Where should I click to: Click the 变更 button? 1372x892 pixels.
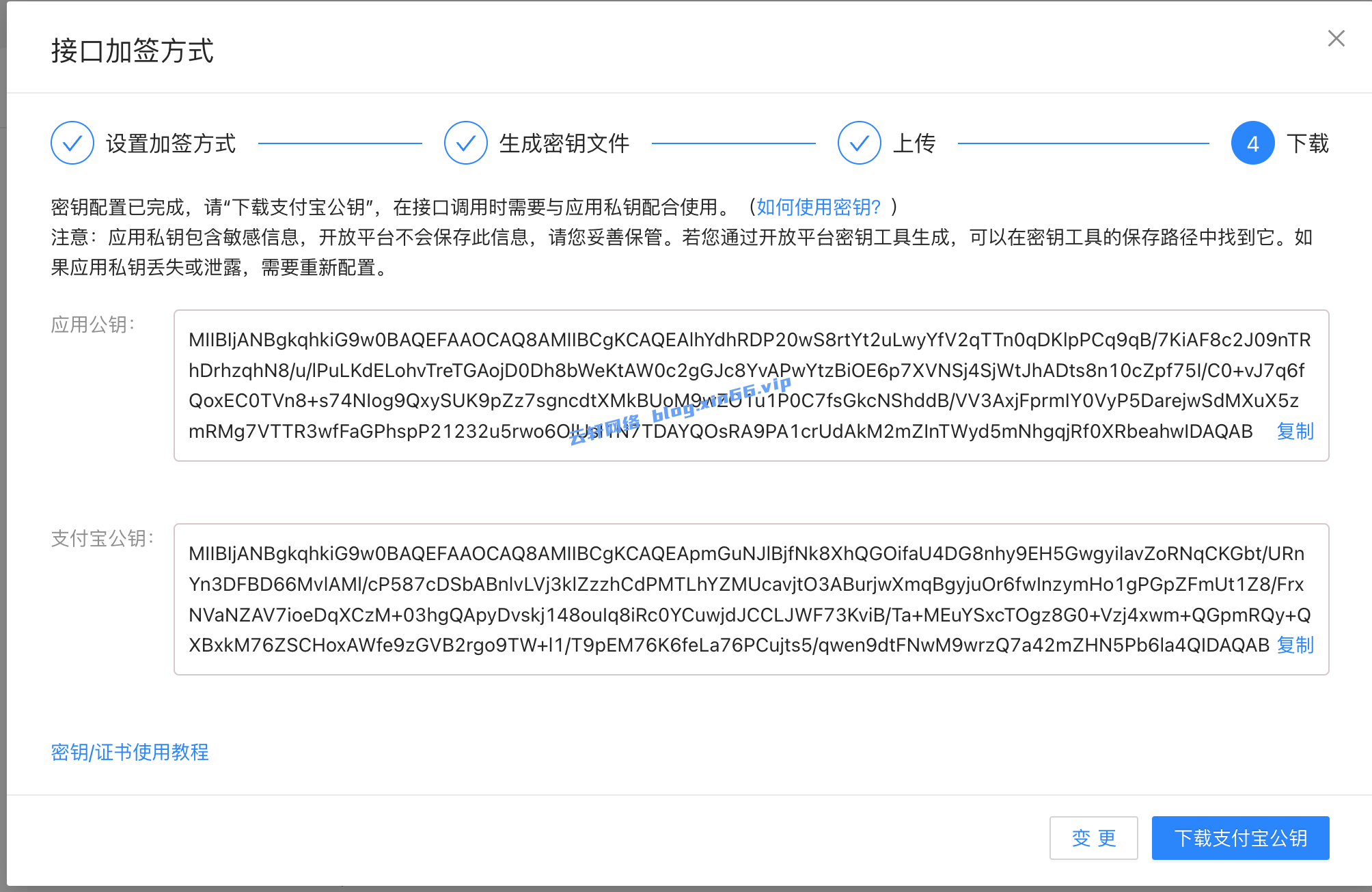[1094, 838]
